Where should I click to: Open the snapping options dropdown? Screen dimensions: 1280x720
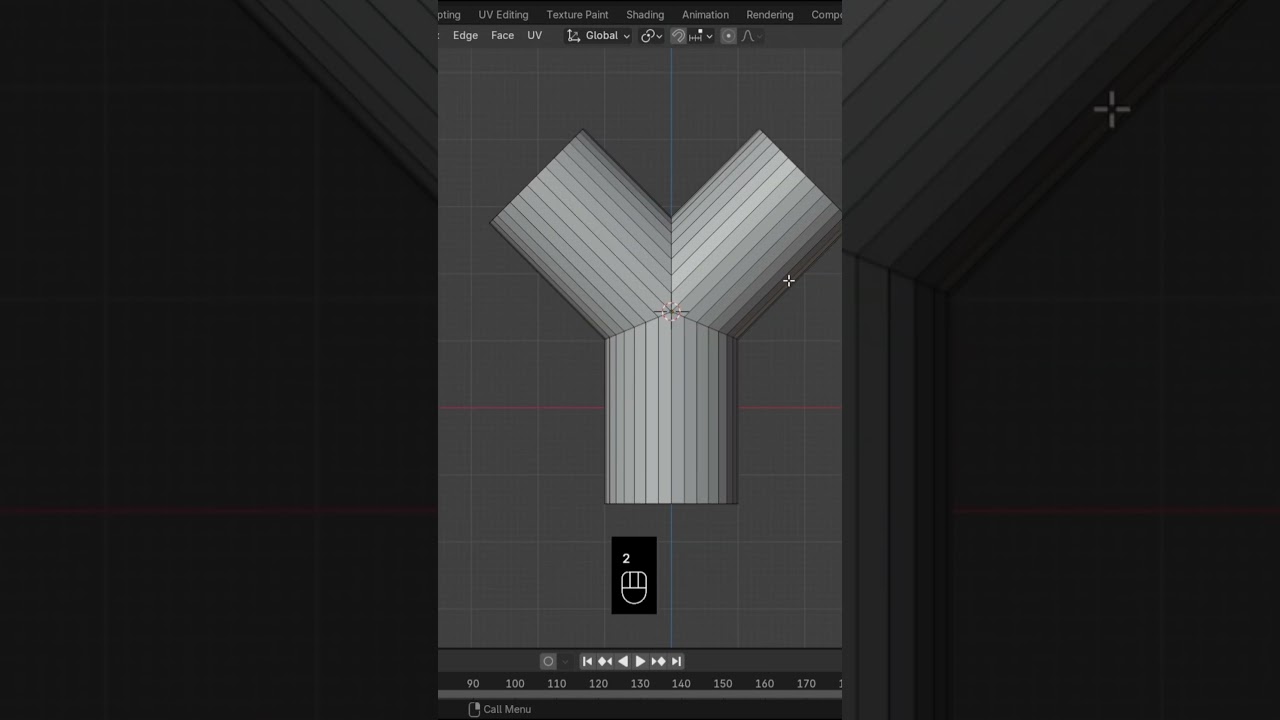[700, 36]
